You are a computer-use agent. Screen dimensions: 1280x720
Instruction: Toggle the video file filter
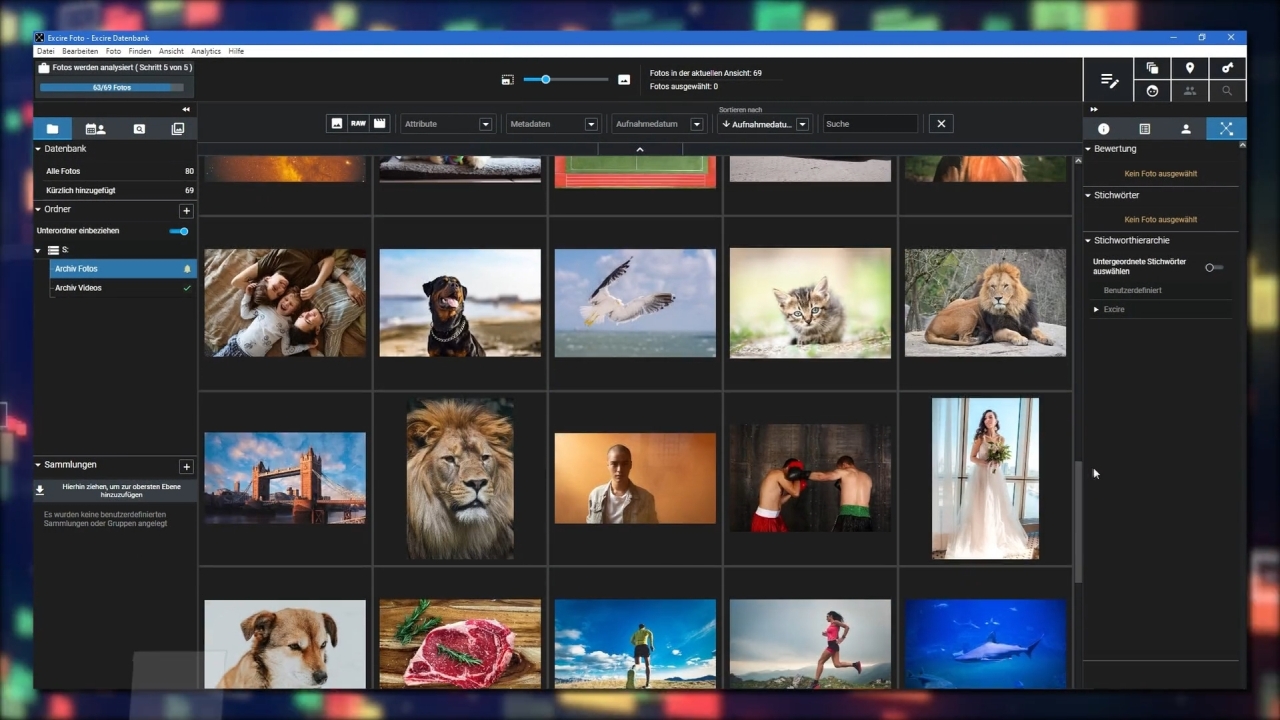point(380,124)
